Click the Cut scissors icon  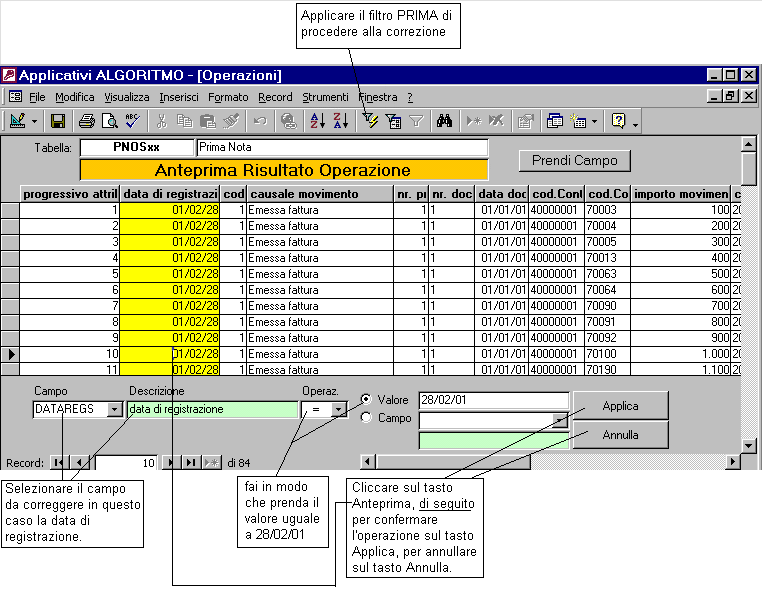[161, 121]
